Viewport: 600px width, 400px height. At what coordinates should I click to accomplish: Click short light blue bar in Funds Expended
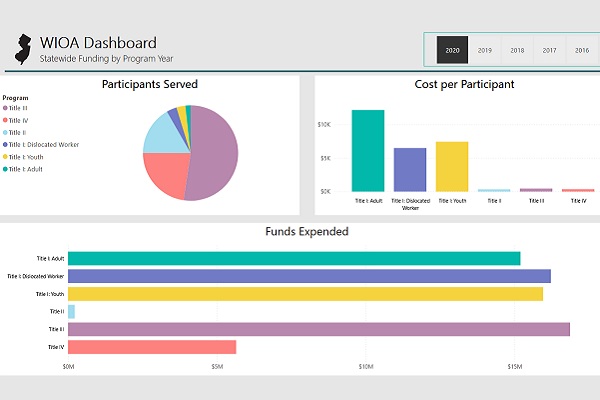(x=72, y=312)
